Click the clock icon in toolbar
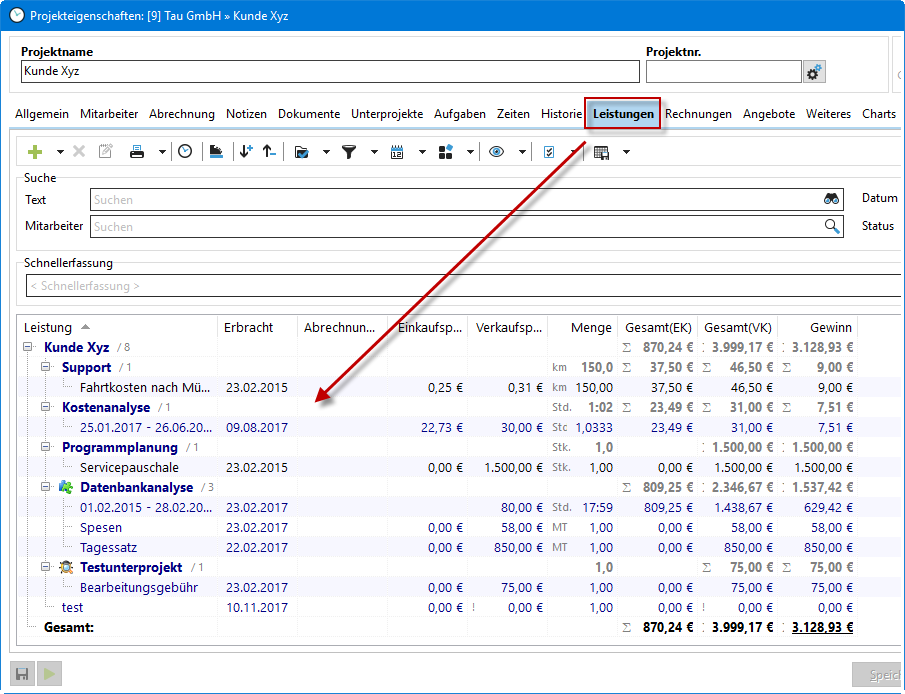 pos(185,152)
